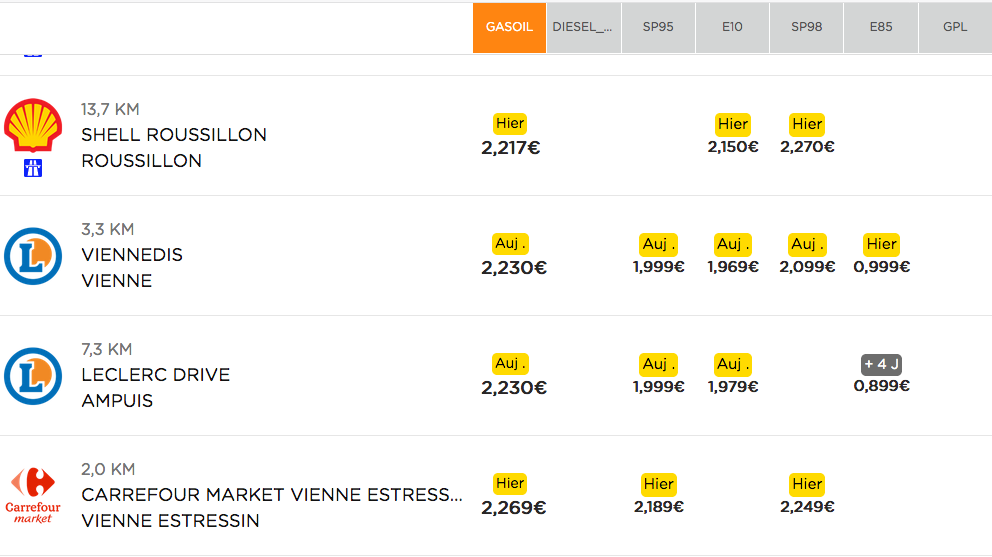Open the VIENNEDIS VIENNE station
Screen dimensions: 992x557
pyautogui.click(x=132, y=267)
